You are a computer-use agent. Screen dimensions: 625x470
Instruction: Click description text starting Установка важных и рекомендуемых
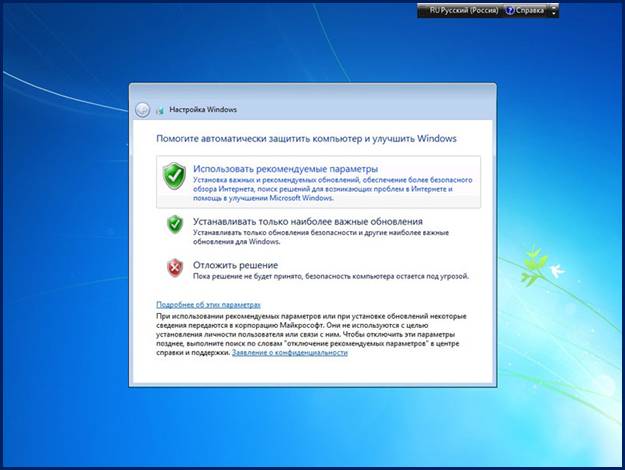(332, 189)
